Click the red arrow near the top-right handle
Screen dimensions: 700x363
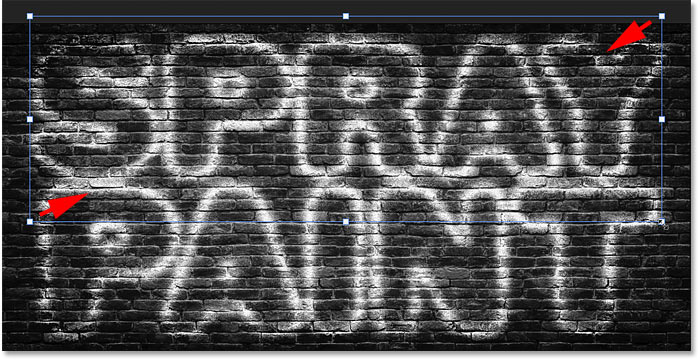pos(629,36)
